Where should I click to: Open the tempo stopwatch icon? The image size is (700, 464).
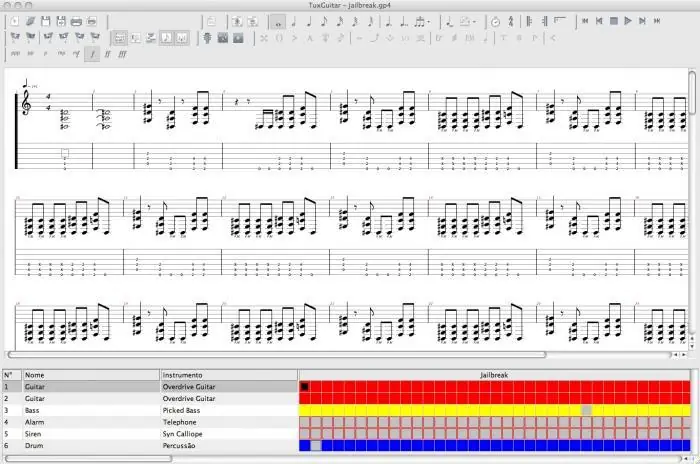pos(495,21)
